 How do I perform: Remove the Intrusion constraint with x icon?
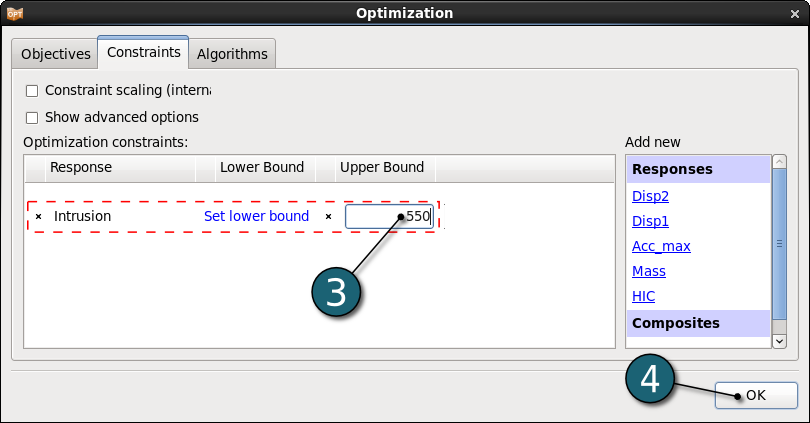[38, 216]
